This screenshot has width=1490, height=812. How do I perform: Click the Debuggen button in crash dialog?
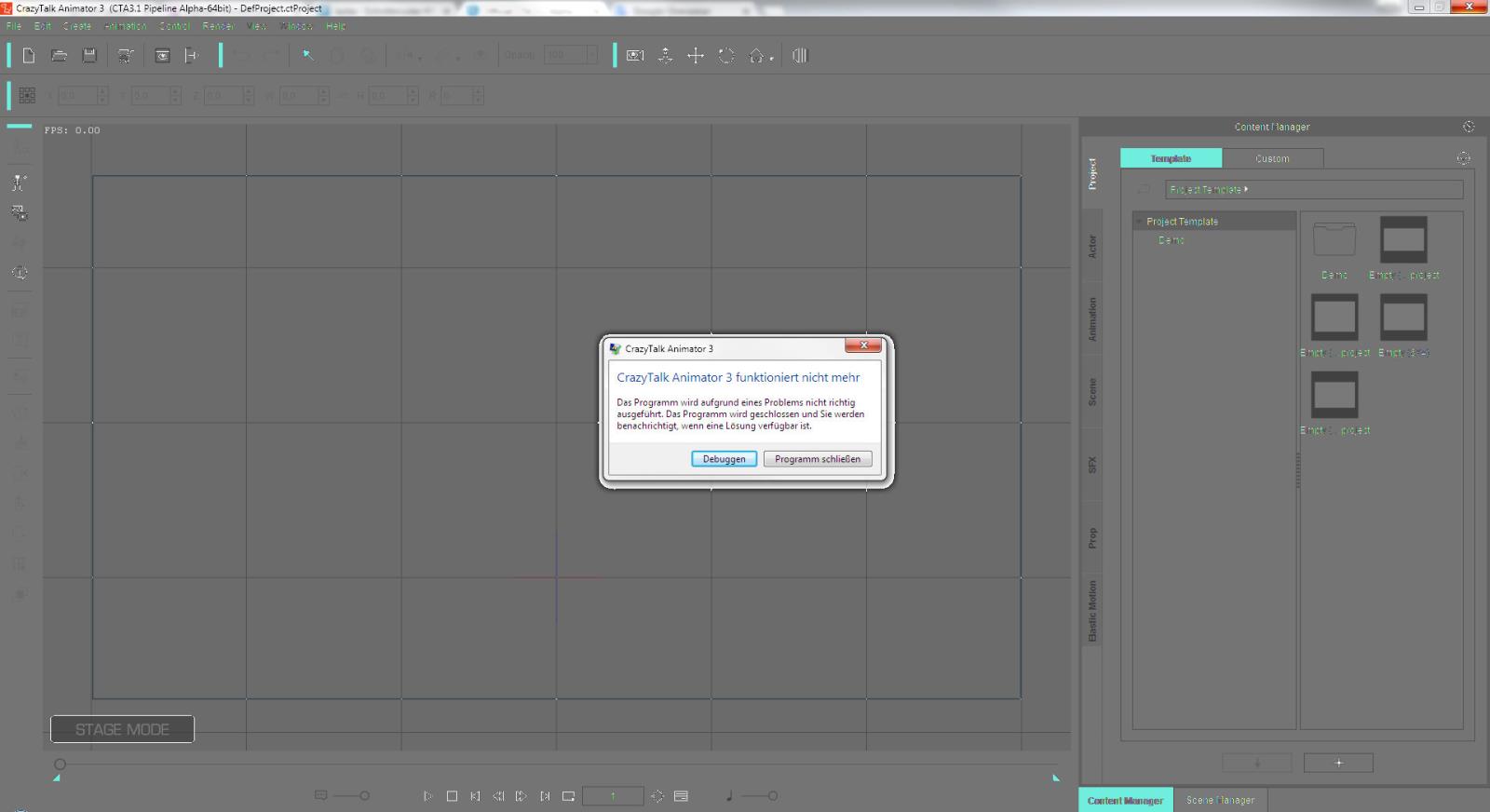pyautogui.click(x=724, y=459)
